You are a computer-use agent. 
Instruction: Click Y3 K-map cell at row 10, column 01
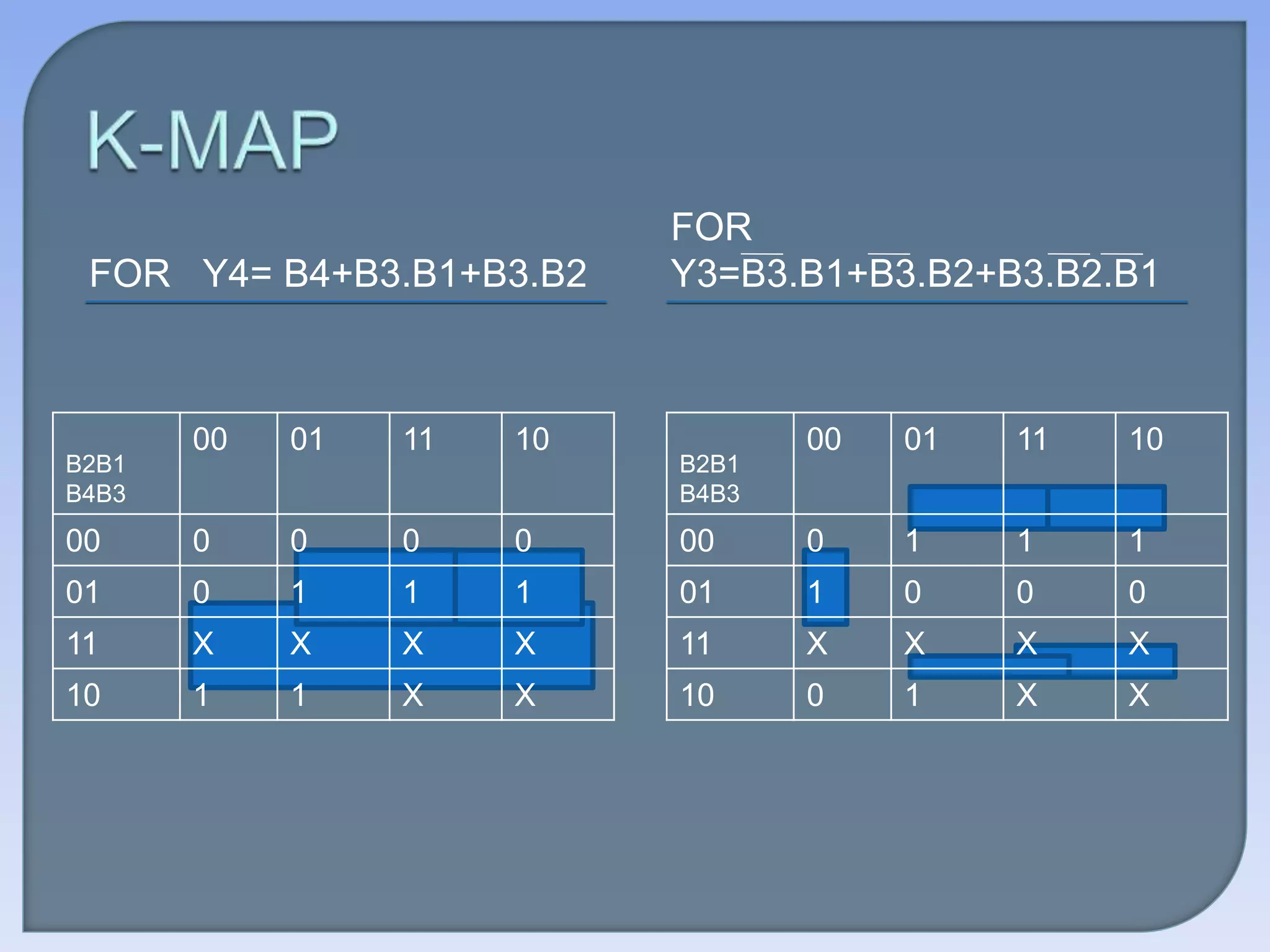947,694
